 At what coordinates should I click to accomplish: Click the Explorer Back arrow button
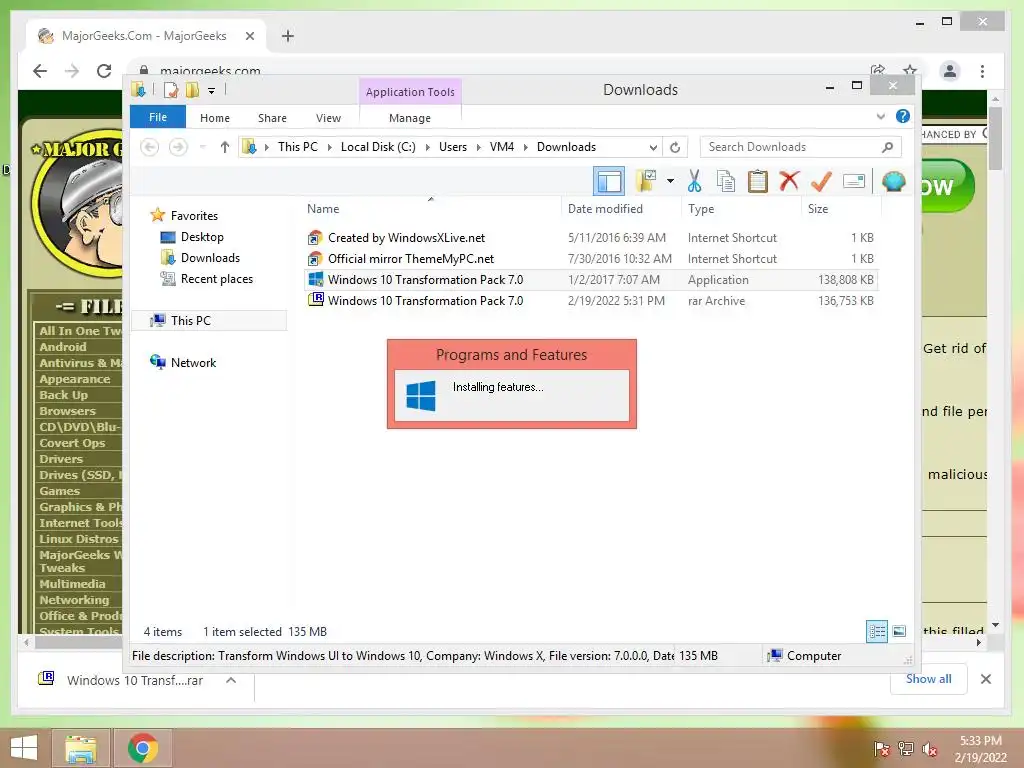click(x=150, y=147)
